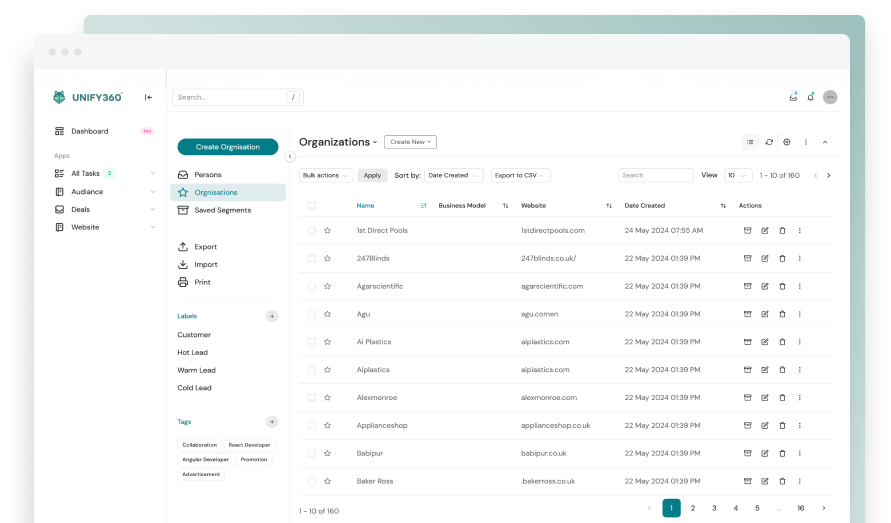Check the Babipur checkbox
Viewport: 891px width, 523px height.
tap(312, 454)
